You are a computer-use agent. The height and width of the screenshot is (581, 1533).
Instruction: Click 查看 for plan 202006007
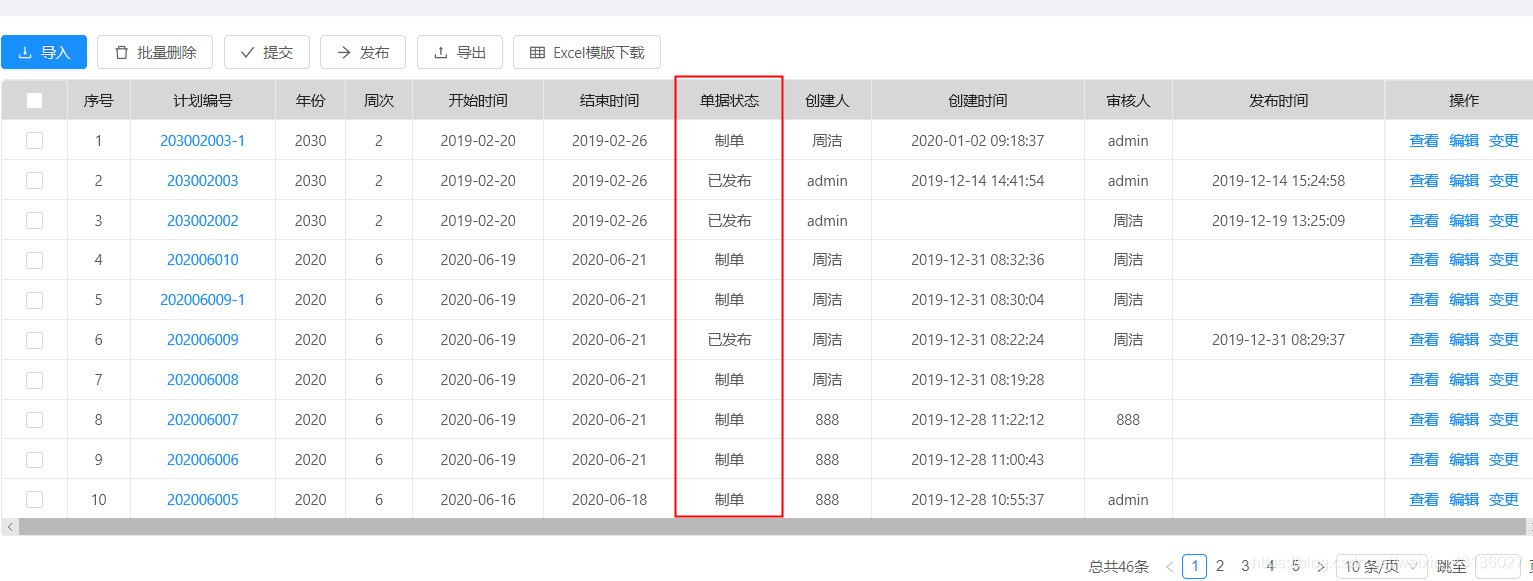1424,420
